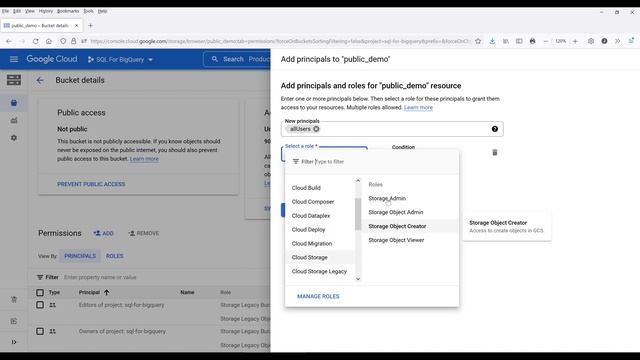
Task: Switch to the PRINCIPALS view tab
Action: click(x=80, y=256)
